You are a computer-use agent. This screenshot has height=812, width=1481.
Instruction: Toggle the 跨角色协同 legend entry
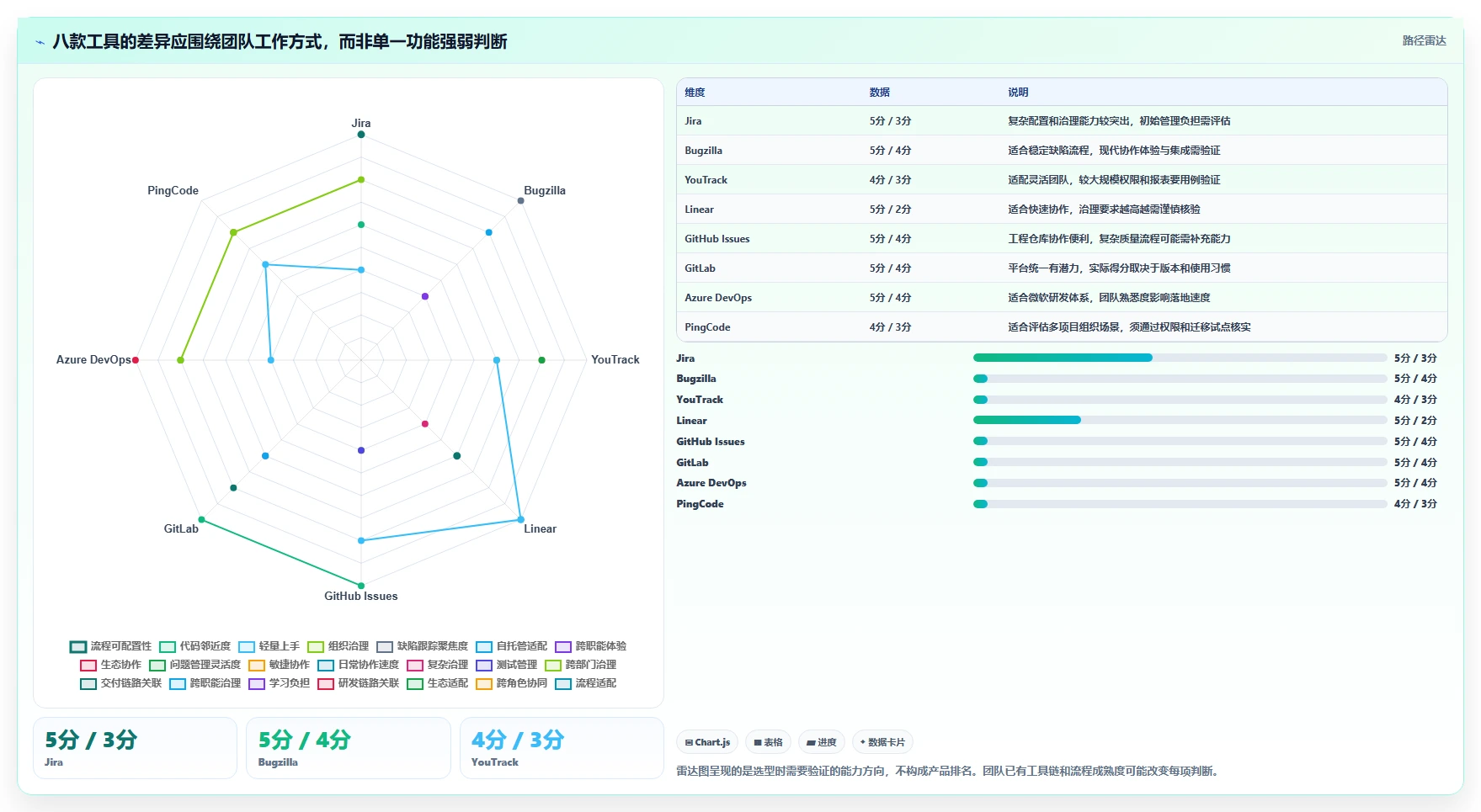point(512,683)
